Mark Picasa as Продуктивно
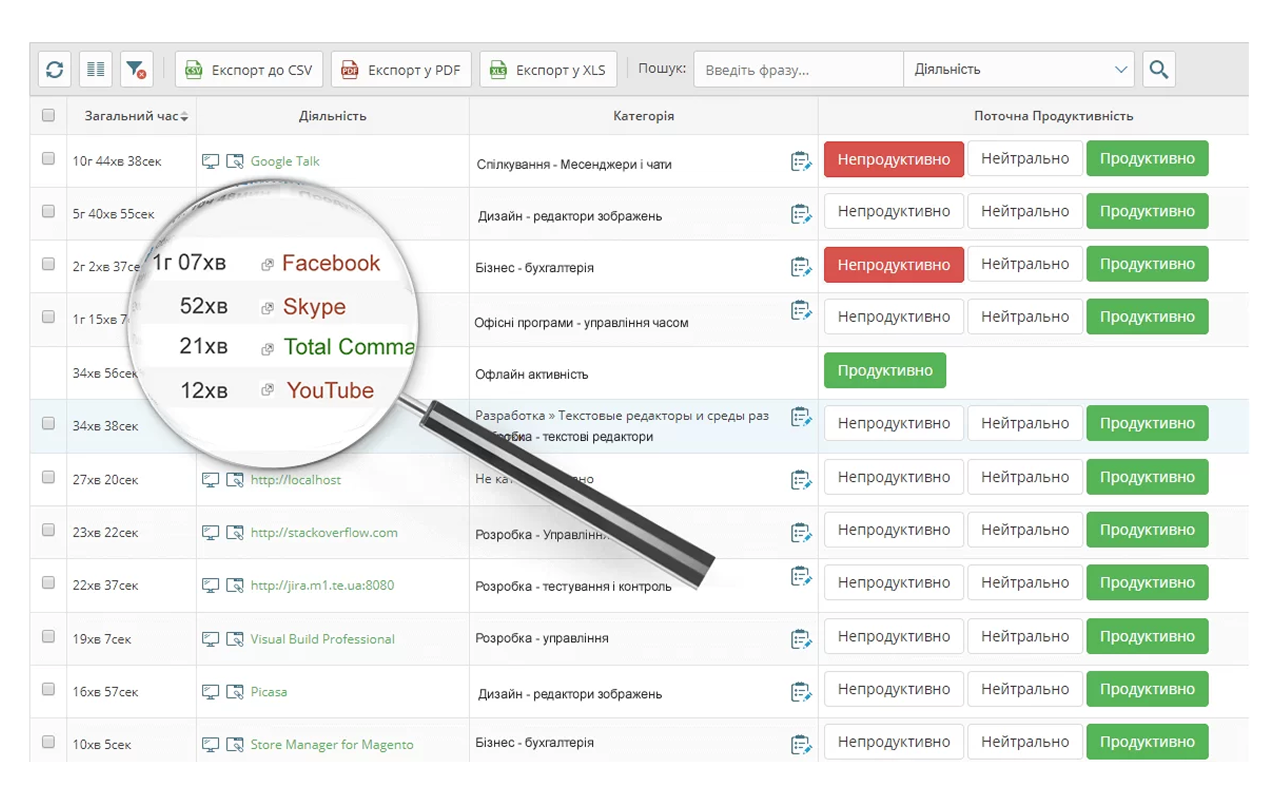The width and height of the screenshot is (1280, 800). click(x=1147, y=689)
